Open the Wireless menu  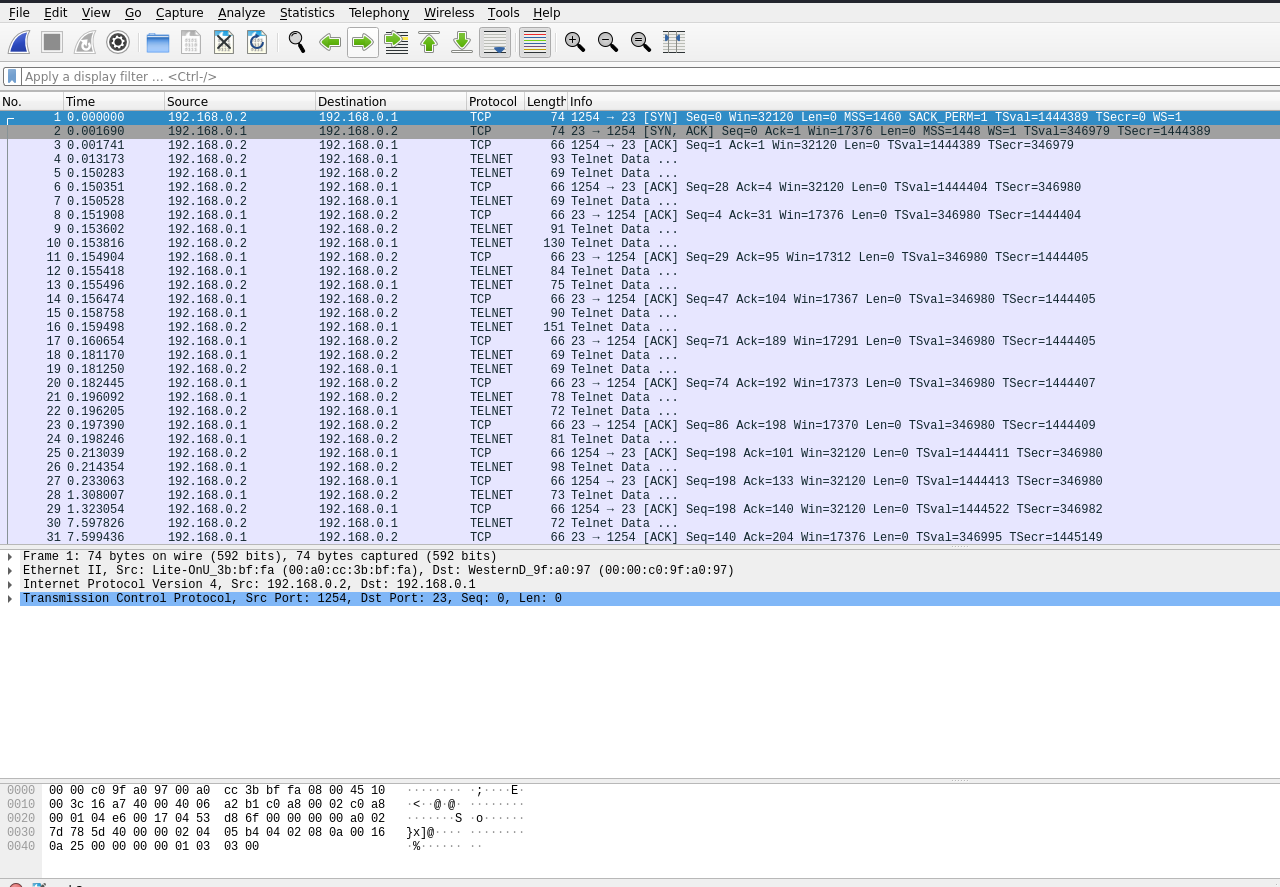coord(449,12)
